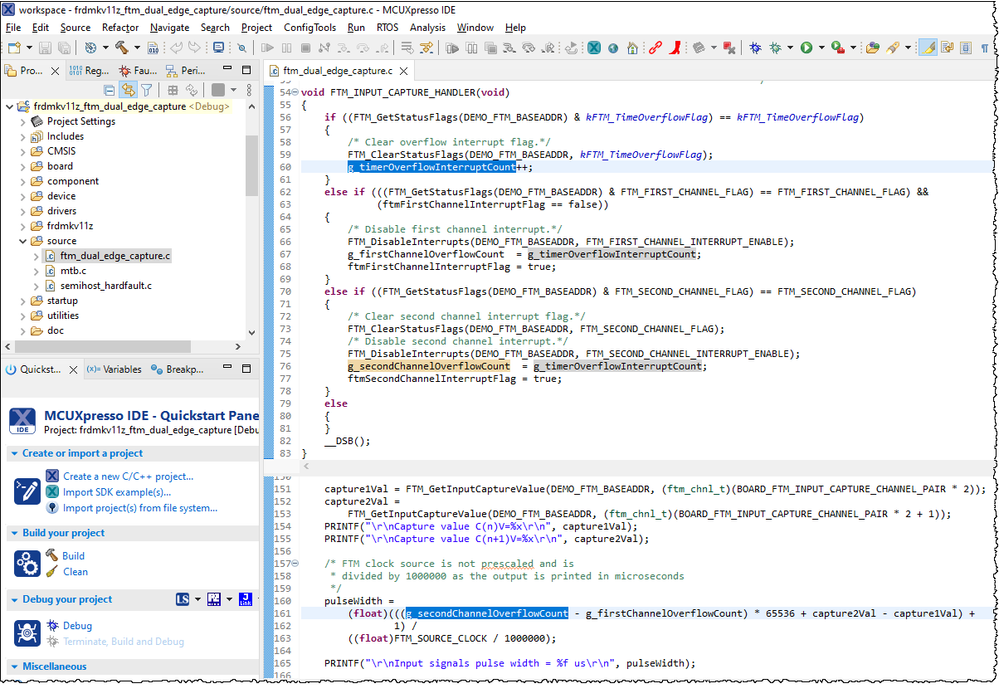Click the blue bug debug toolbar icon
Image resolution: width=999 pixels, height=685 pixels.
click(x=756, y=48)
